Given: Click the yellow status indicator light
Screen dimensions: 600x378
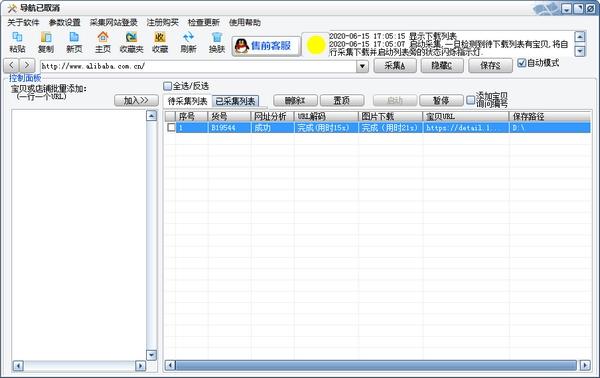Looking at the screenshot, I should (316, 45).
